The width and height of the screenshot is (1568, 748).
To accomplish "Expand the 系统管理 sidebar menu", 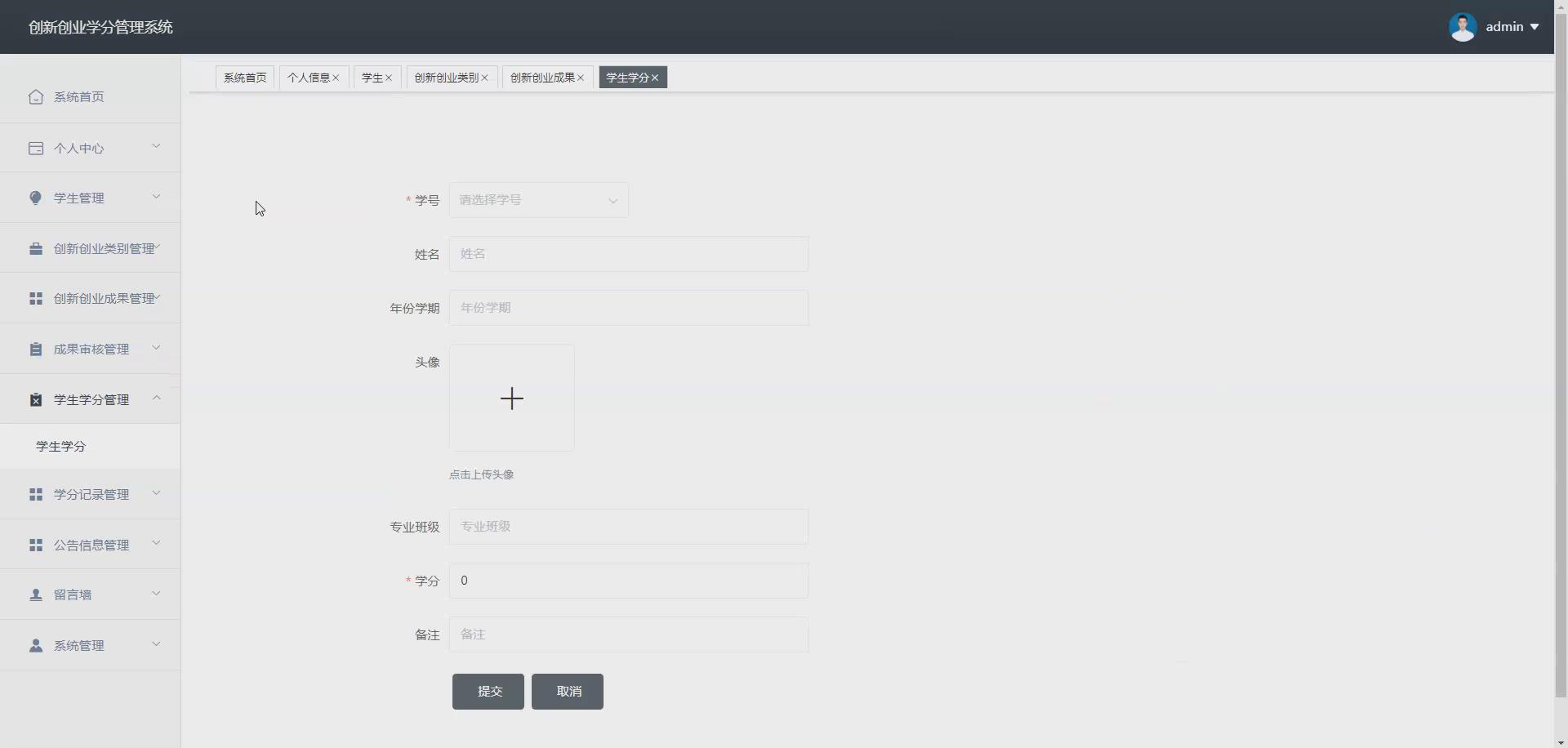I will pos(90,645).
